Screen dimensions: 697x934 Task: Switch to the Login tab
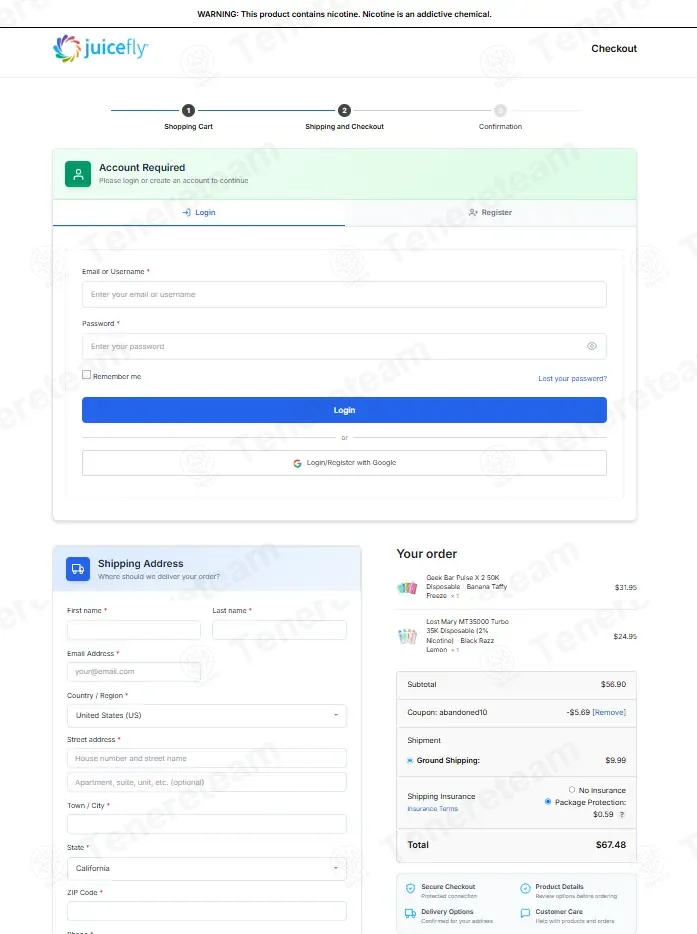tap(199, 213)
